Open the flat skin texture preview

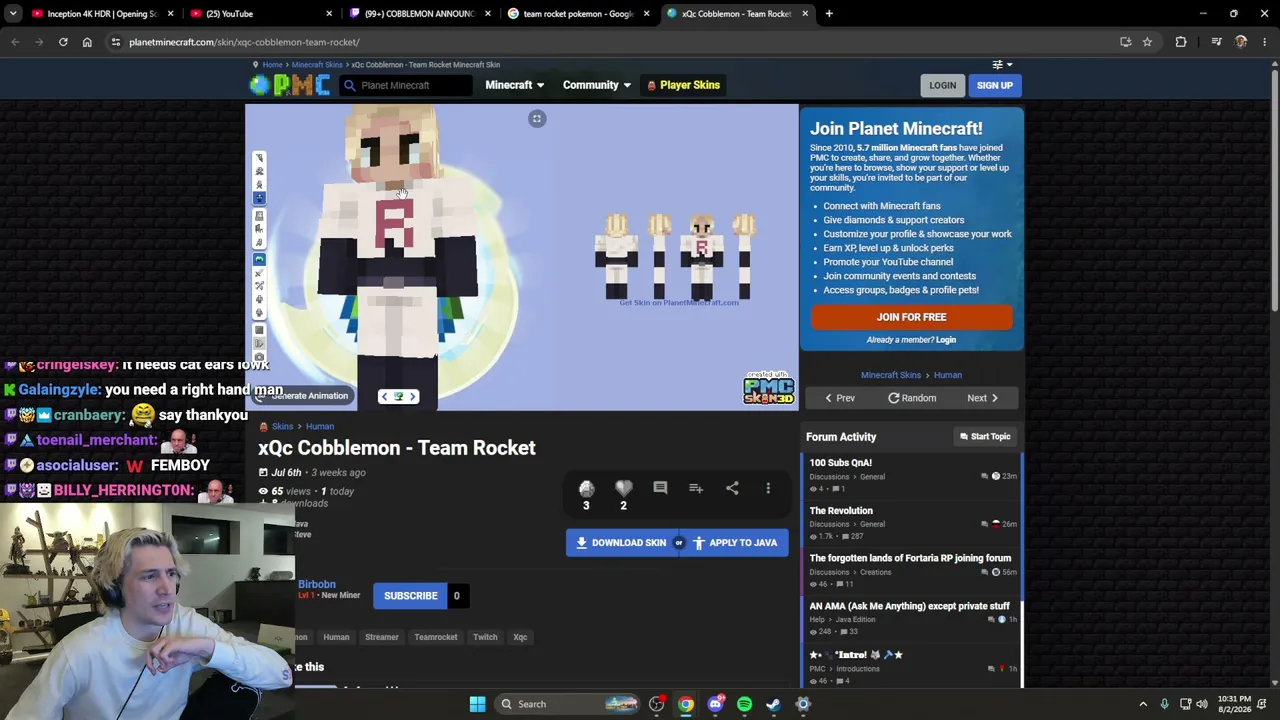[x=678, y=258]
